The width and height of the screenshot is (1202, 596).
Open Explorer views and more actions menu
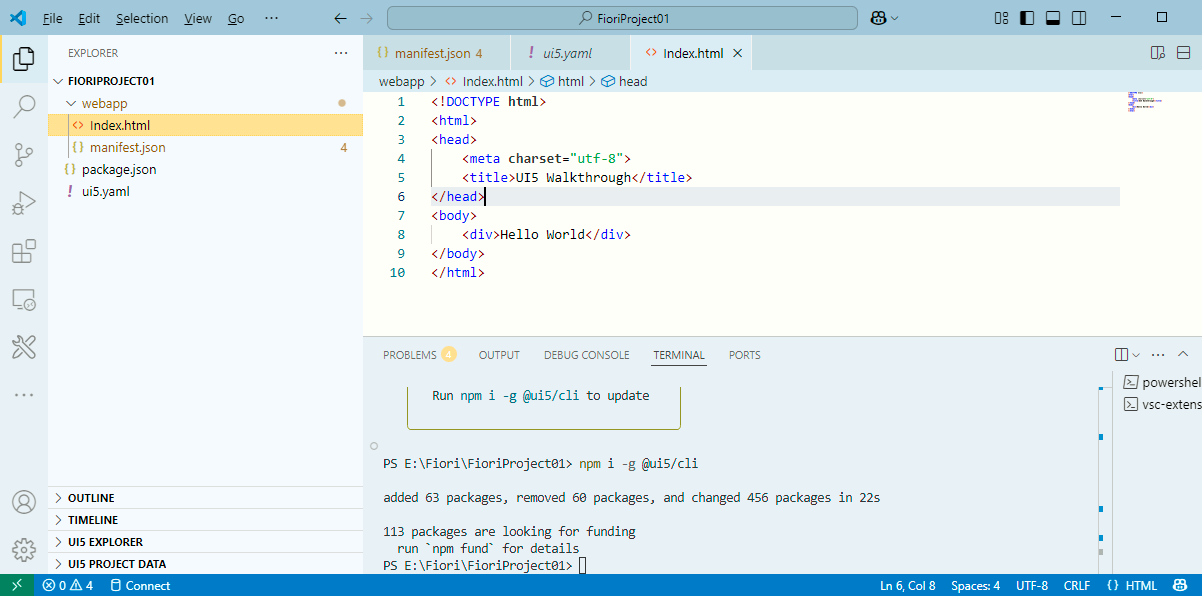pos(341,53)
